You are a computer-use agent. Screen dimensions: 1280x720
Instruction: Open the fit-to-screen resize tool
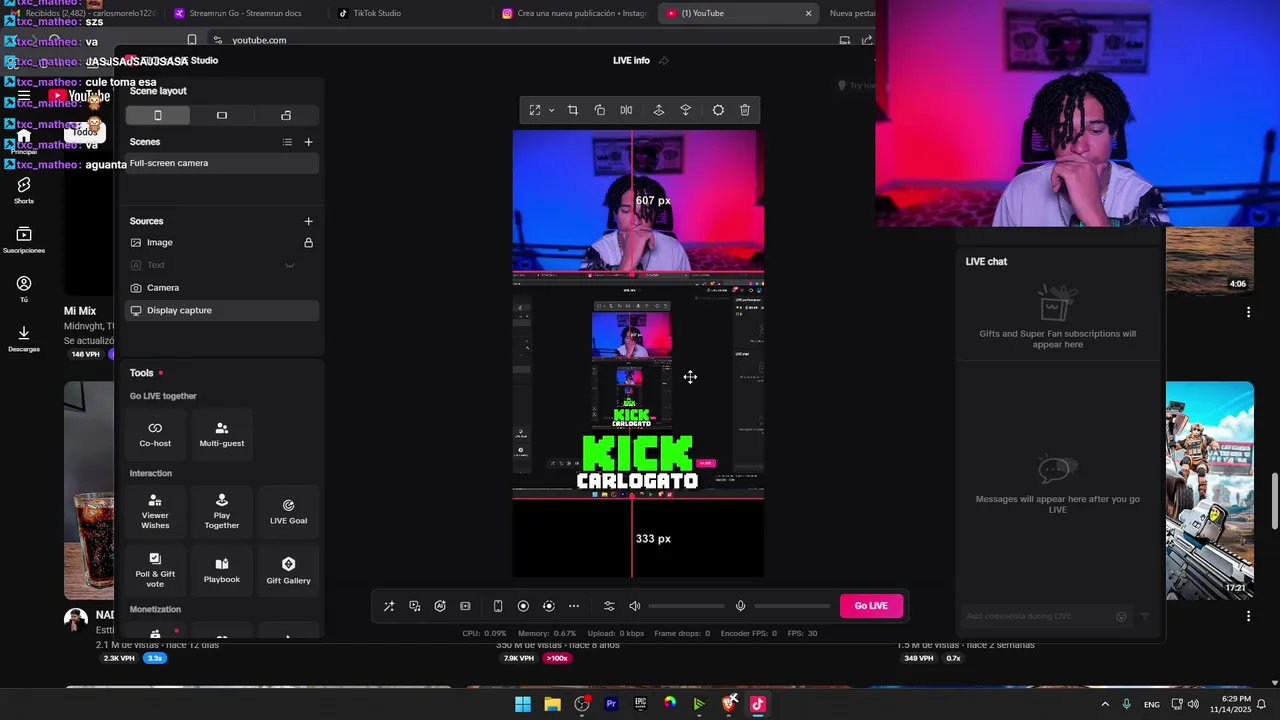coord(535,110)
